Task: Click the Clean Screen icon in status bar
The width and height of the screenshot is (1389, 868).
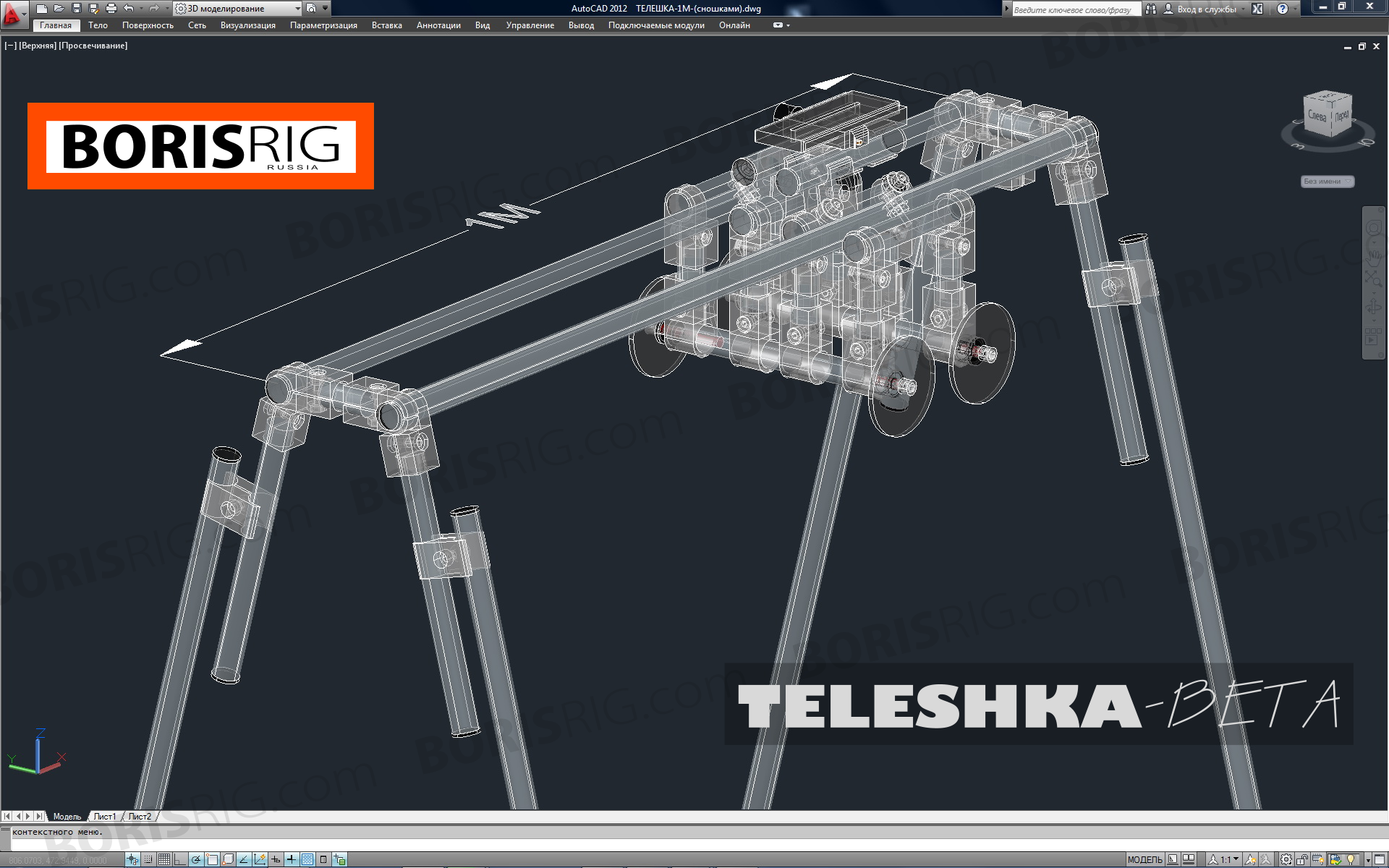Action: point(1379,859)
